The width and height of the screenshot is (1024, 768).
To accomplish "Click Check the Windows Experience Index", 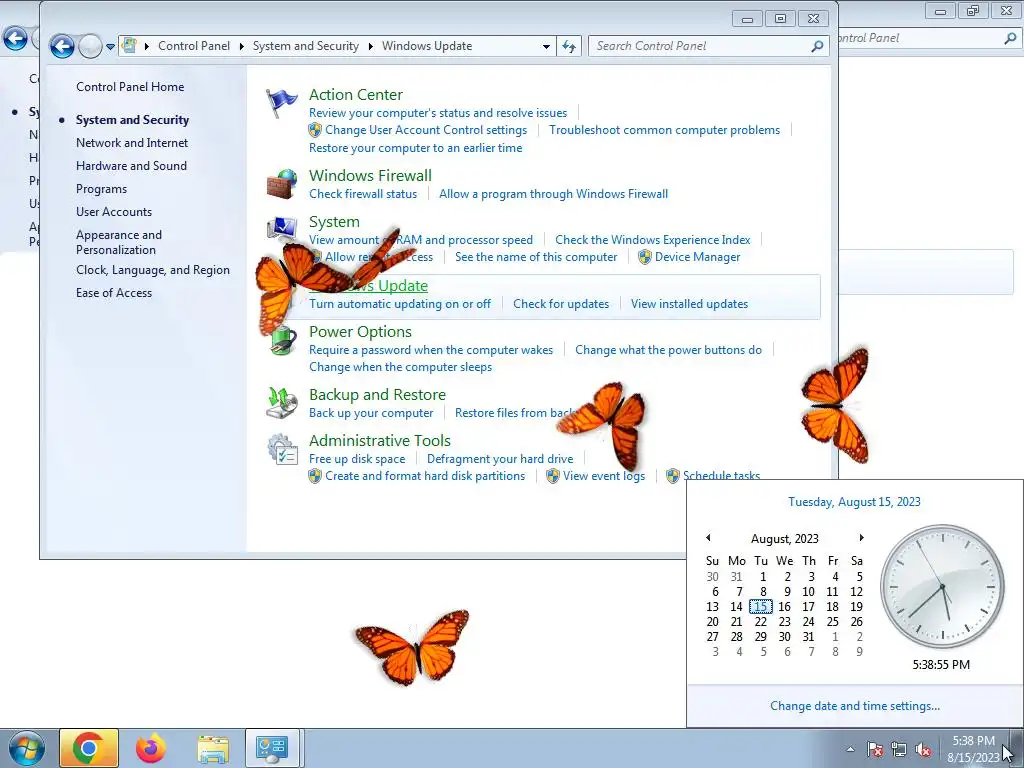I will 652,240.
